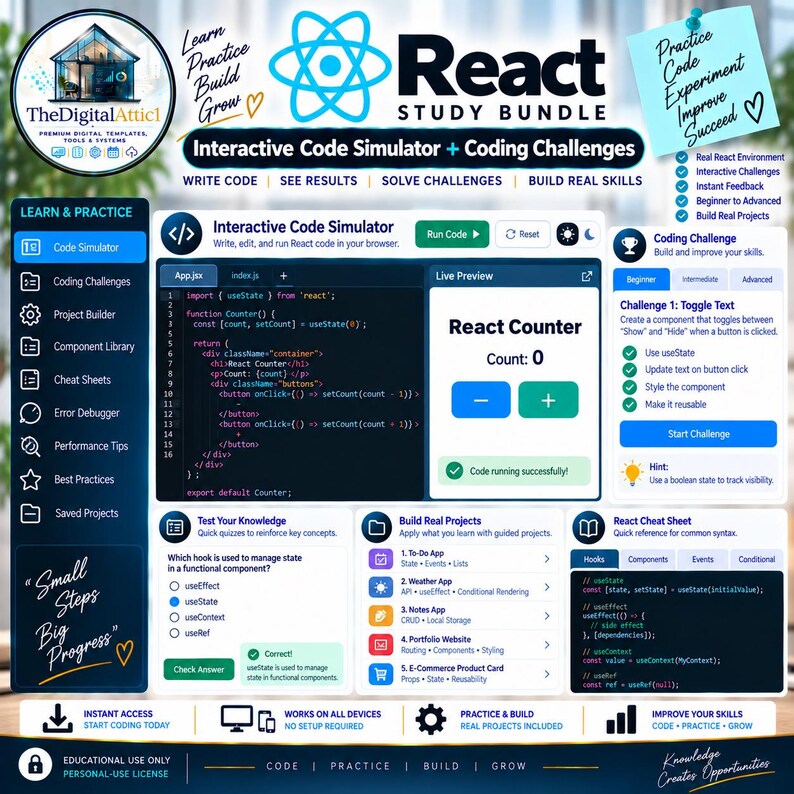Open the Component Library icon
Viewport: 794px width, 794px height.
[30, 347]
